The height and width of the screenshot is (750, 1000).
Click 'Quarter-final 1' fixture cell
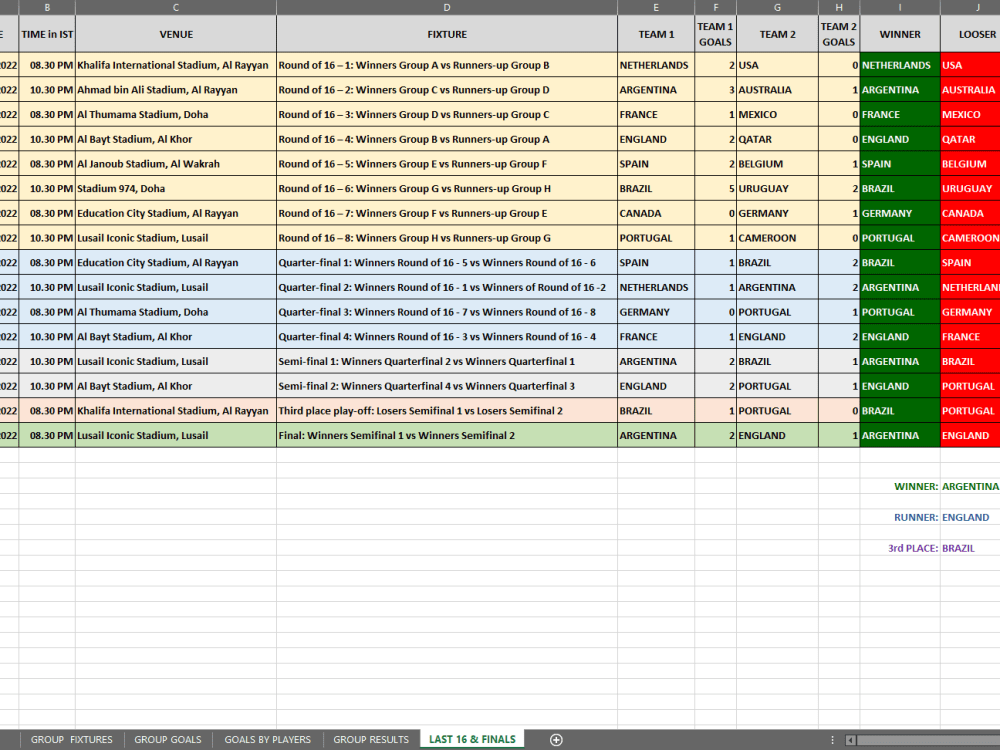point(446,263)
